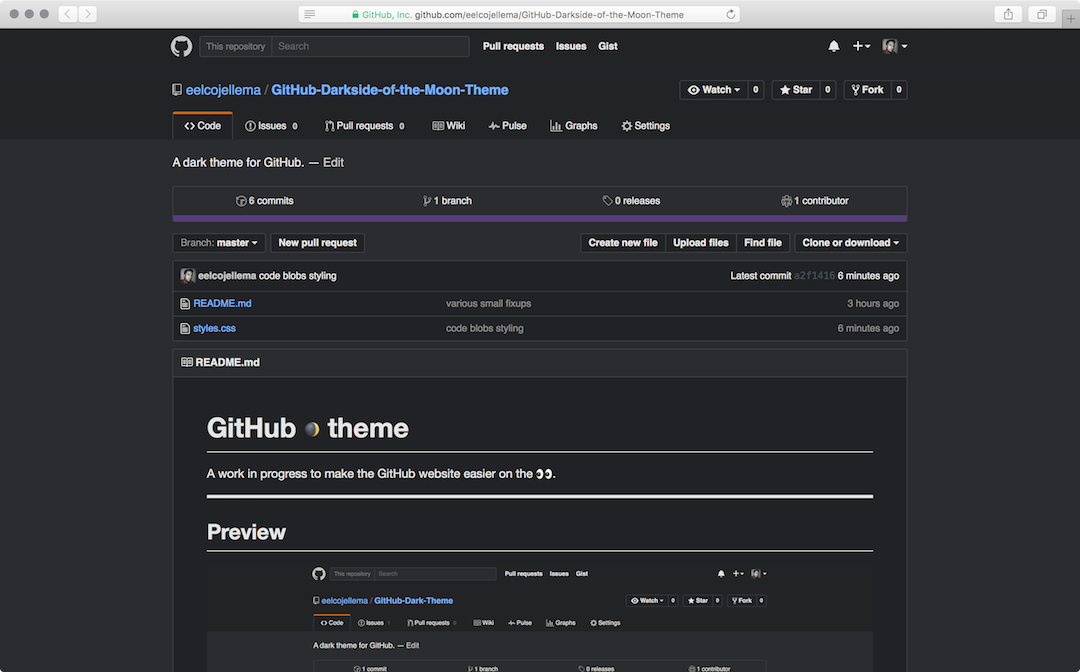This screenshot has height=672, width=1080.
Task: Click Pull requests in top navigation
Action: pyautogui.click(x=513, y=46)
